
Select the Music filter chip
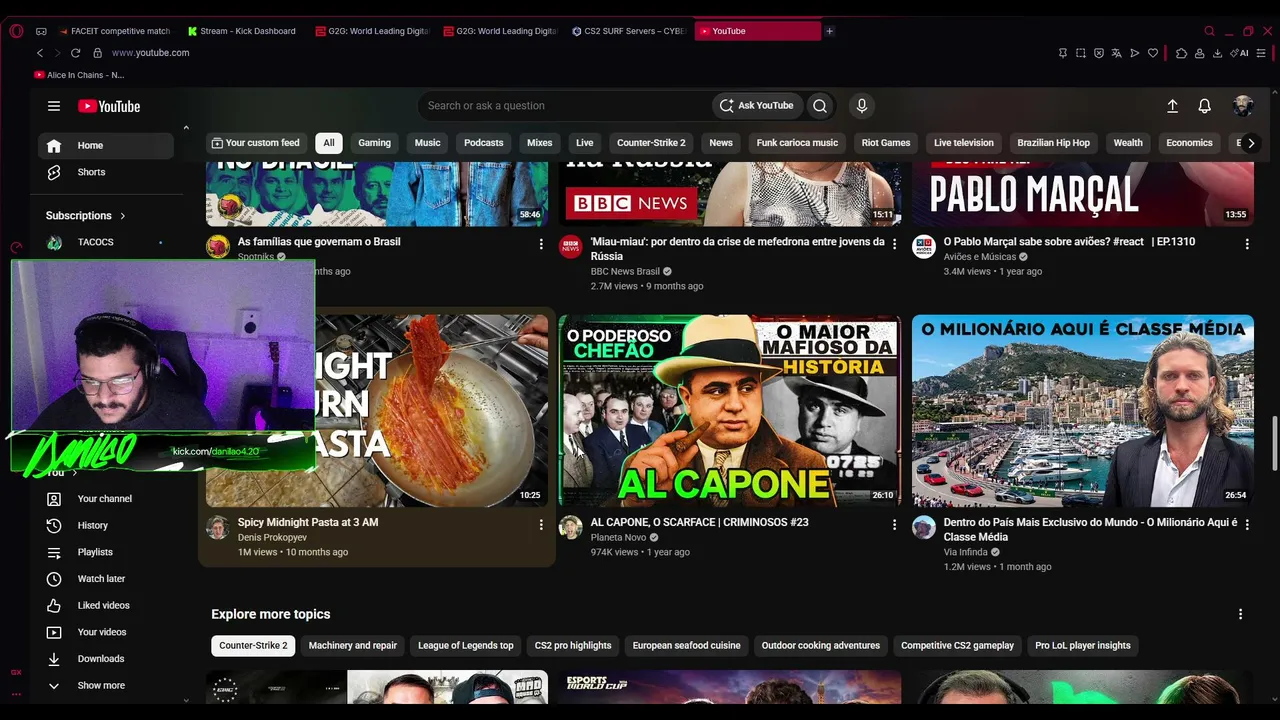click(x=428, y=143)
